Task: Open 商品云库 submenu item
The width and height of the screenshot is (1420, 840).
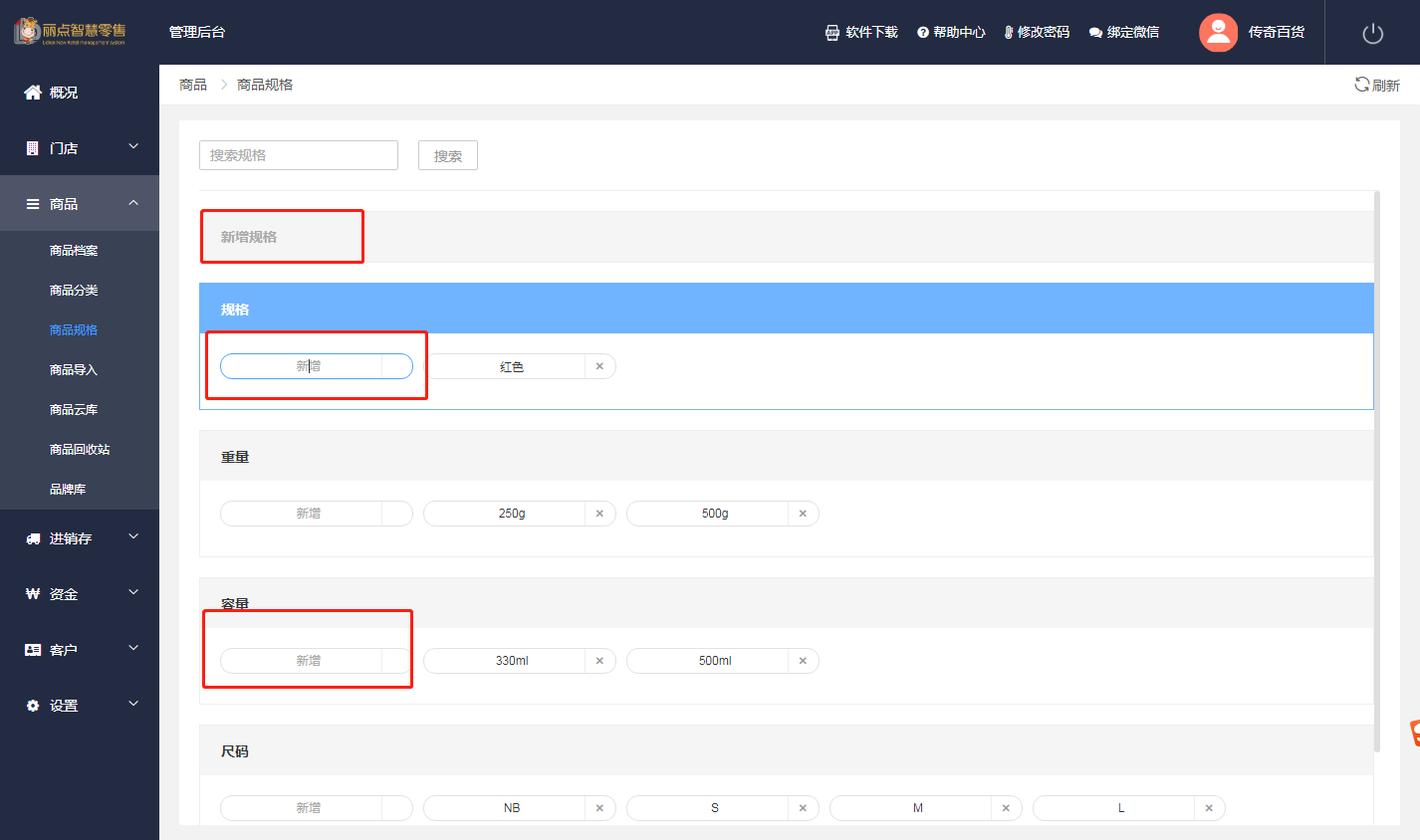Action: coord(74,410)
